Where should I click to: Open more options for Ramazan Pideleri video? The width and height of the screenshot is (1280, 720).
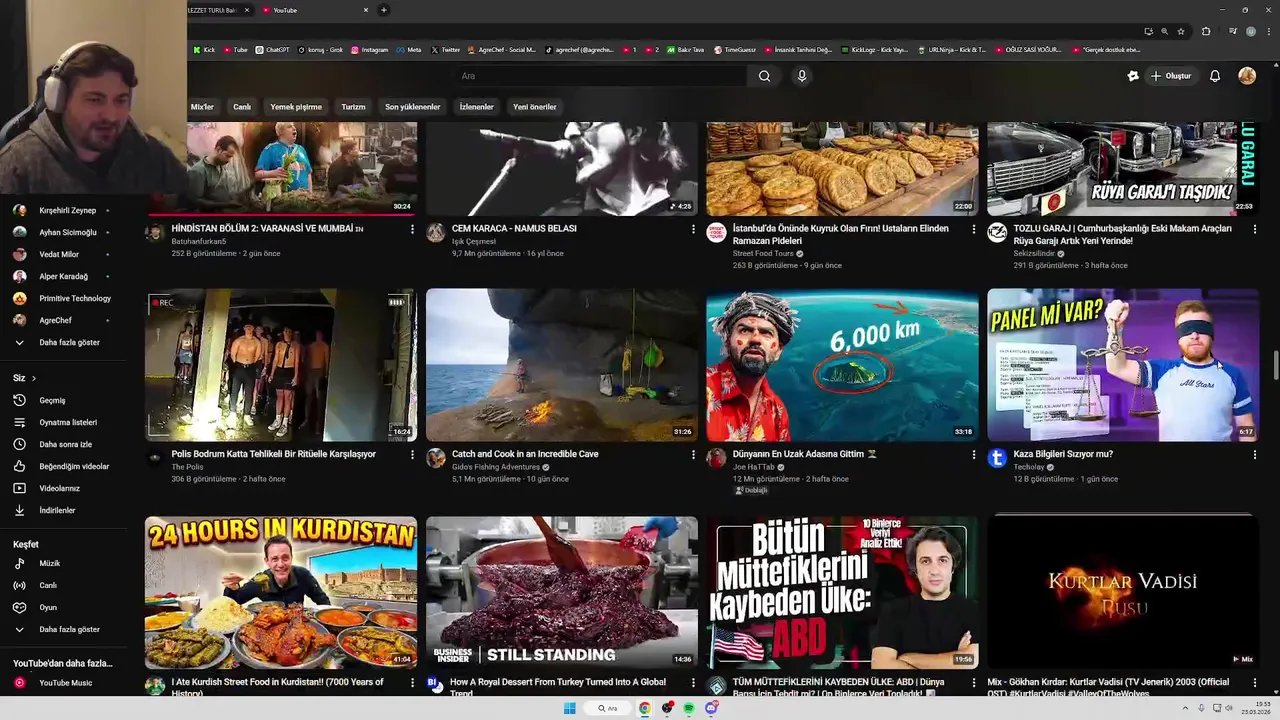(x=974, y=229)
